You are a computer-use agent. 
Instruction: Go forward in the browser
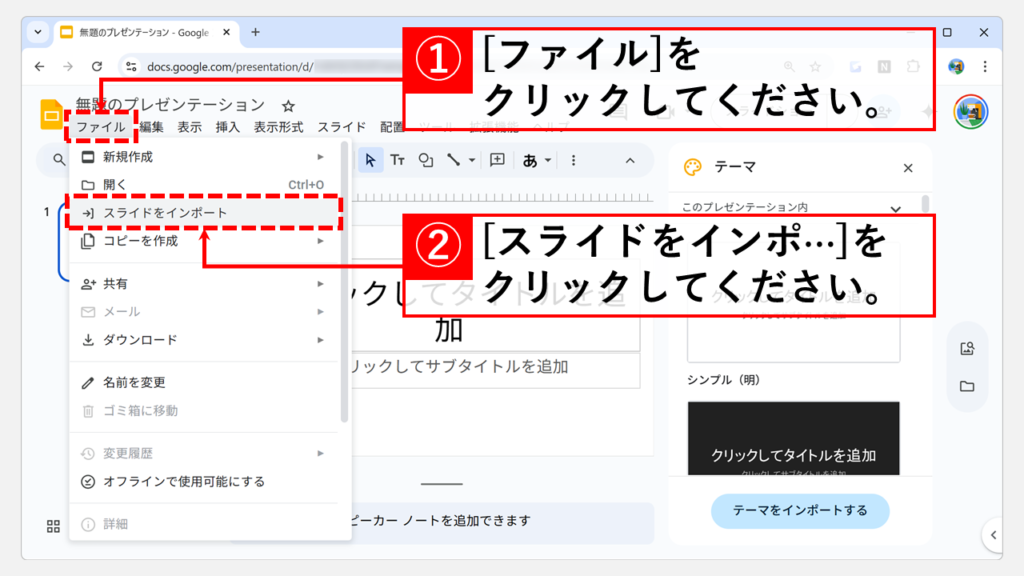tap(68, 67)
